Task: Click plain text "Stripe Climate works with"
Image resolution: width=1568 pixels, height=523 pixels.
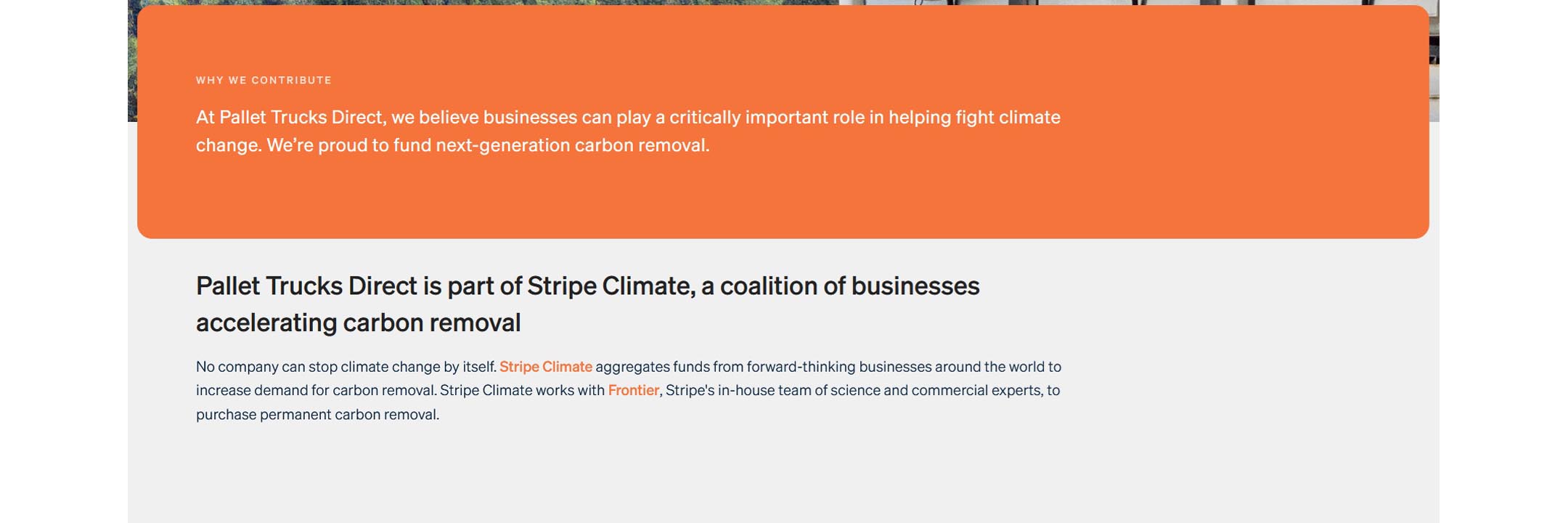Action: 522,391
